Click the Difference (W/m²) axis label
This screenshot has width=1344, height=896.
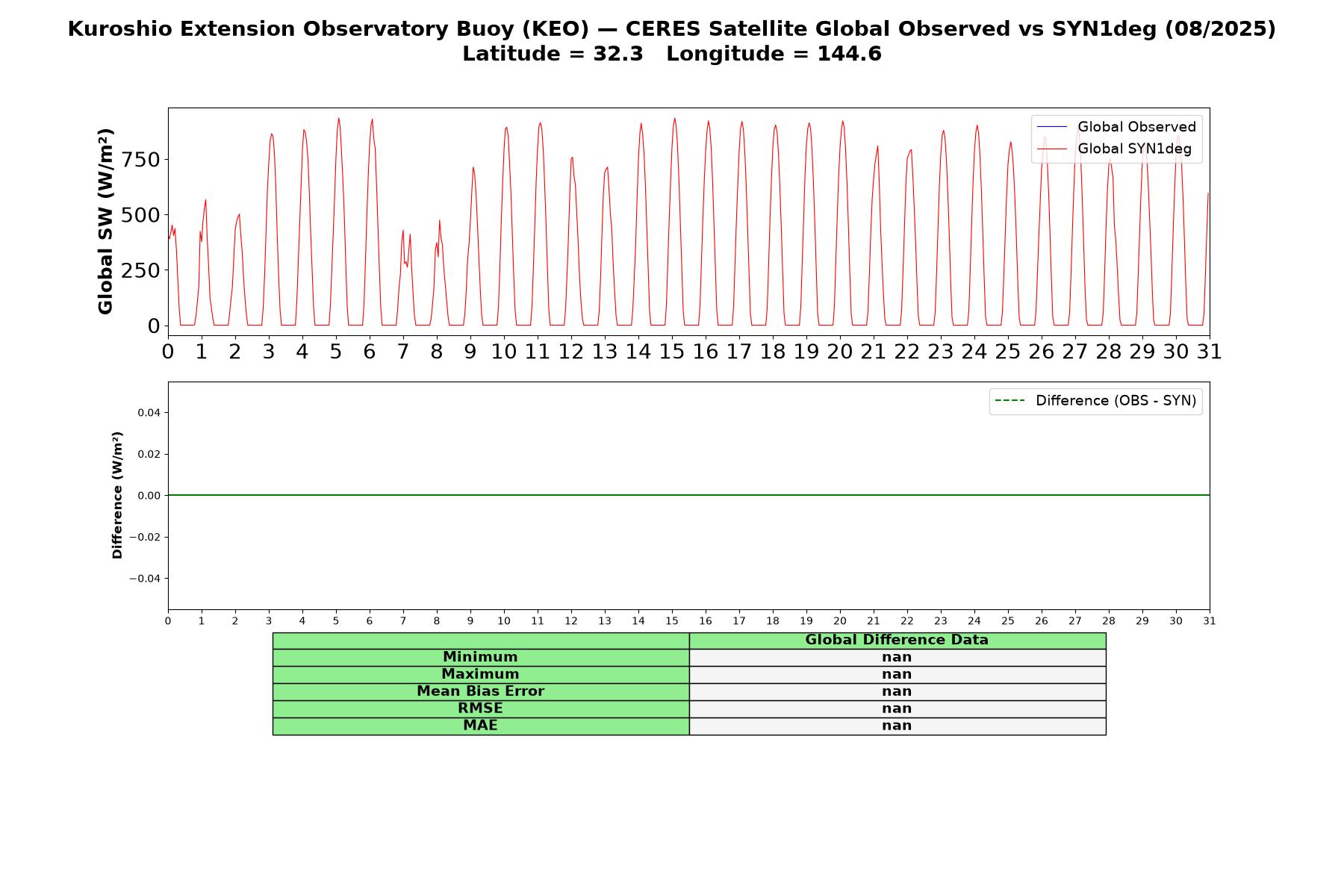[x=117, y=495]
